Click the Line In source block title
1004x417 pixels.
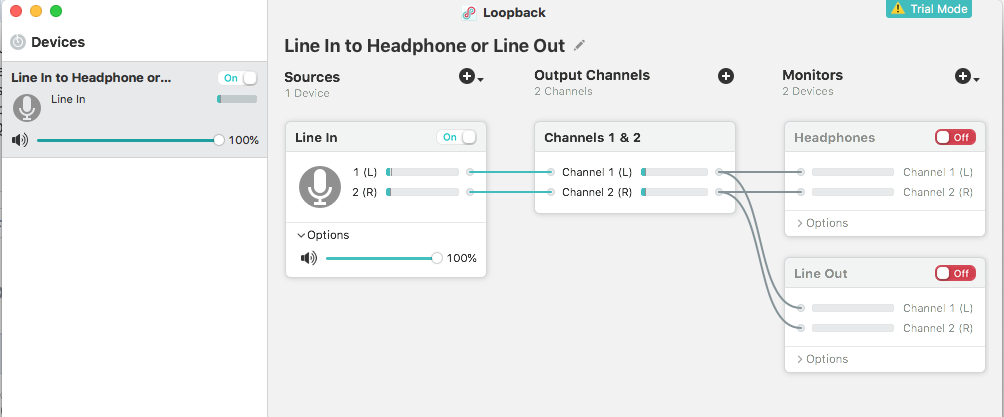[x=316, y=138]
